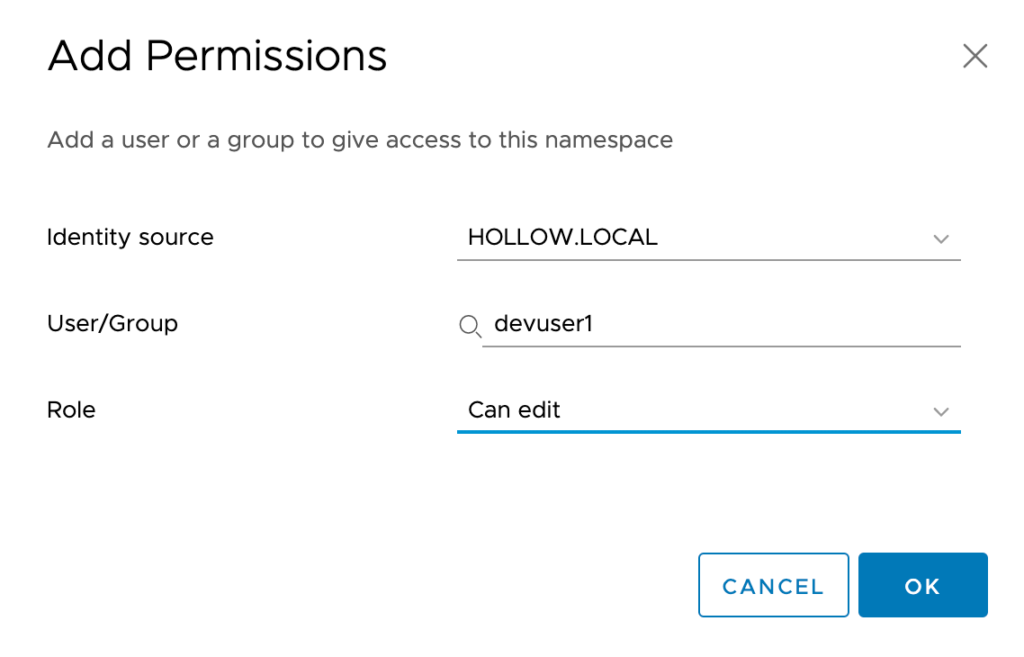Expand the Identity source chevron arrow

coord(940,239)
